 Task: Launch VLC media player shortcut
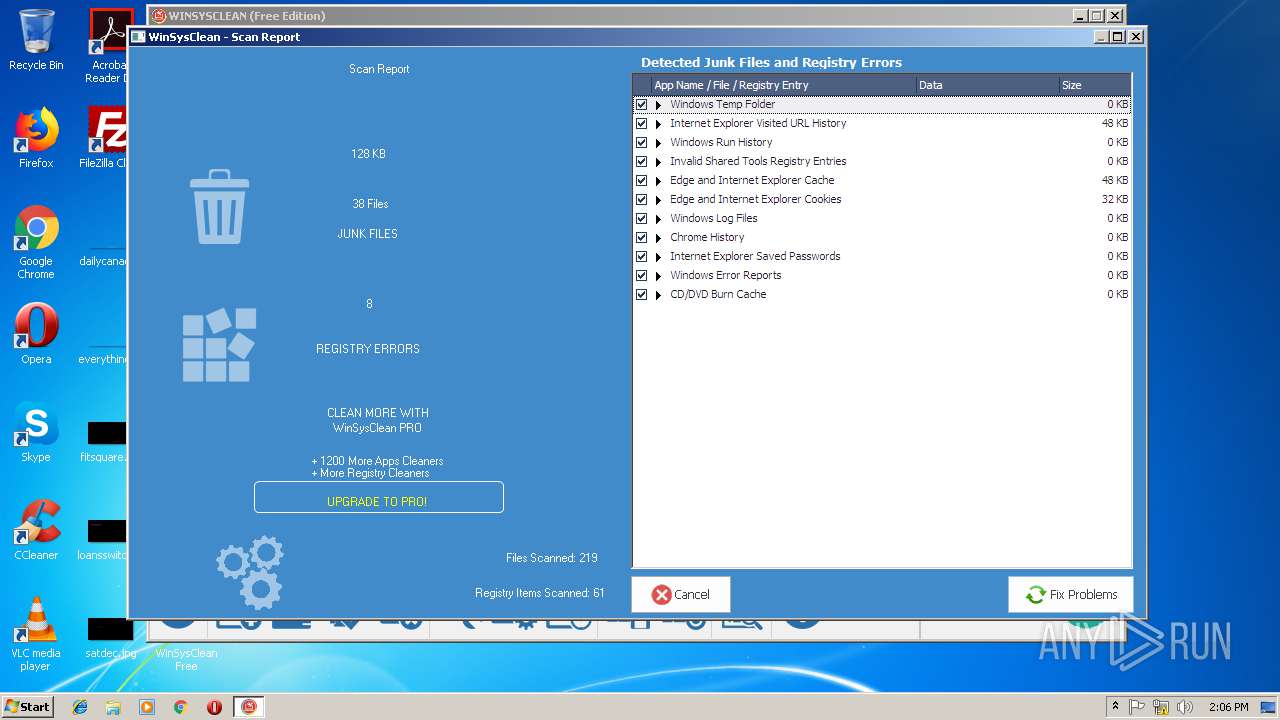coord(36,634)
